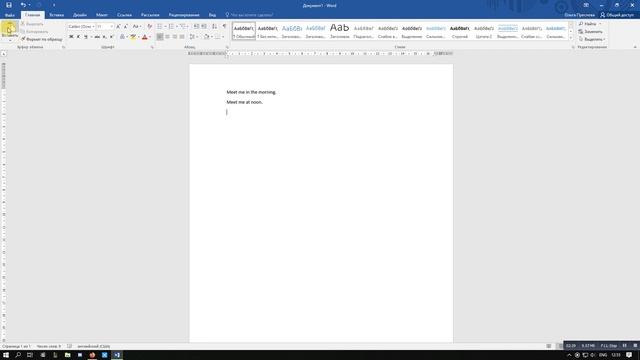Open the Calibri font name combo box

pyautogui.click(x=81, y=26)
